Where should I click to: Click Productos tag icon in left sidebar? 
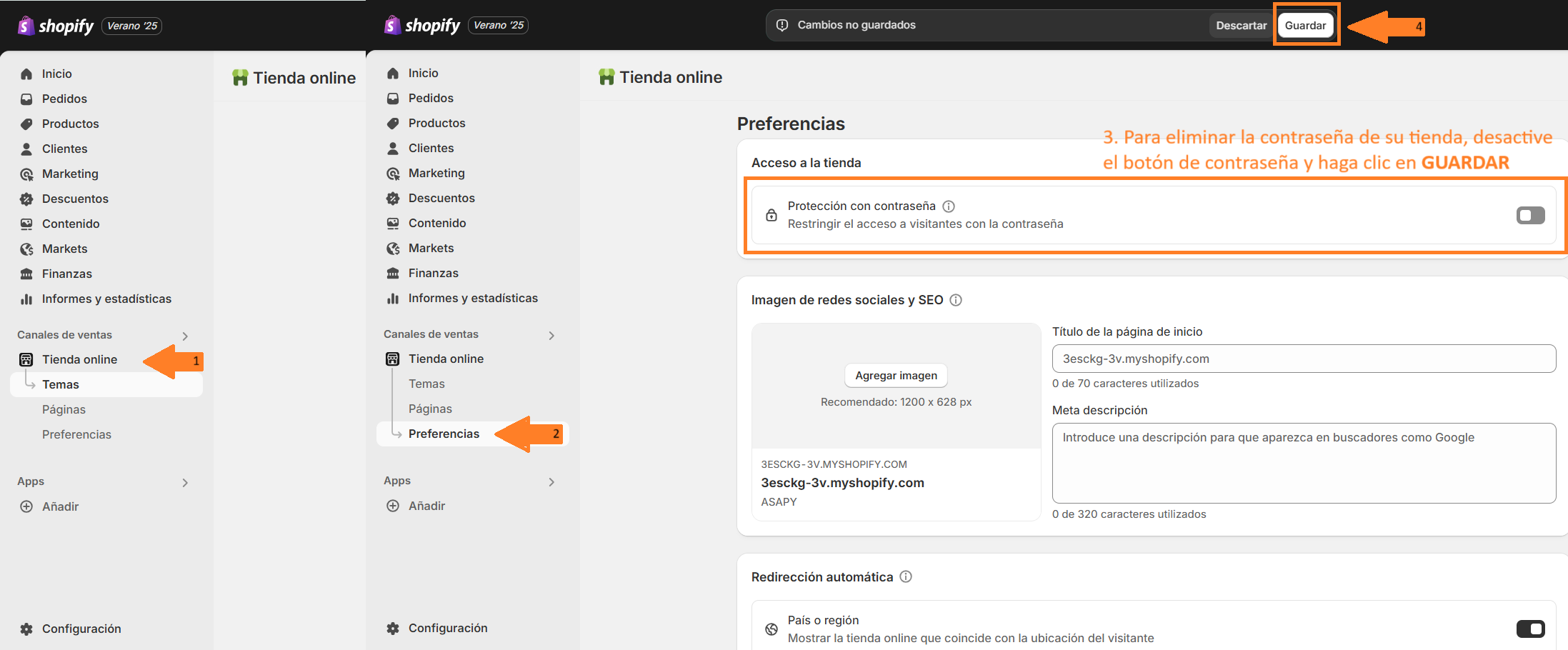coord(26,124)
